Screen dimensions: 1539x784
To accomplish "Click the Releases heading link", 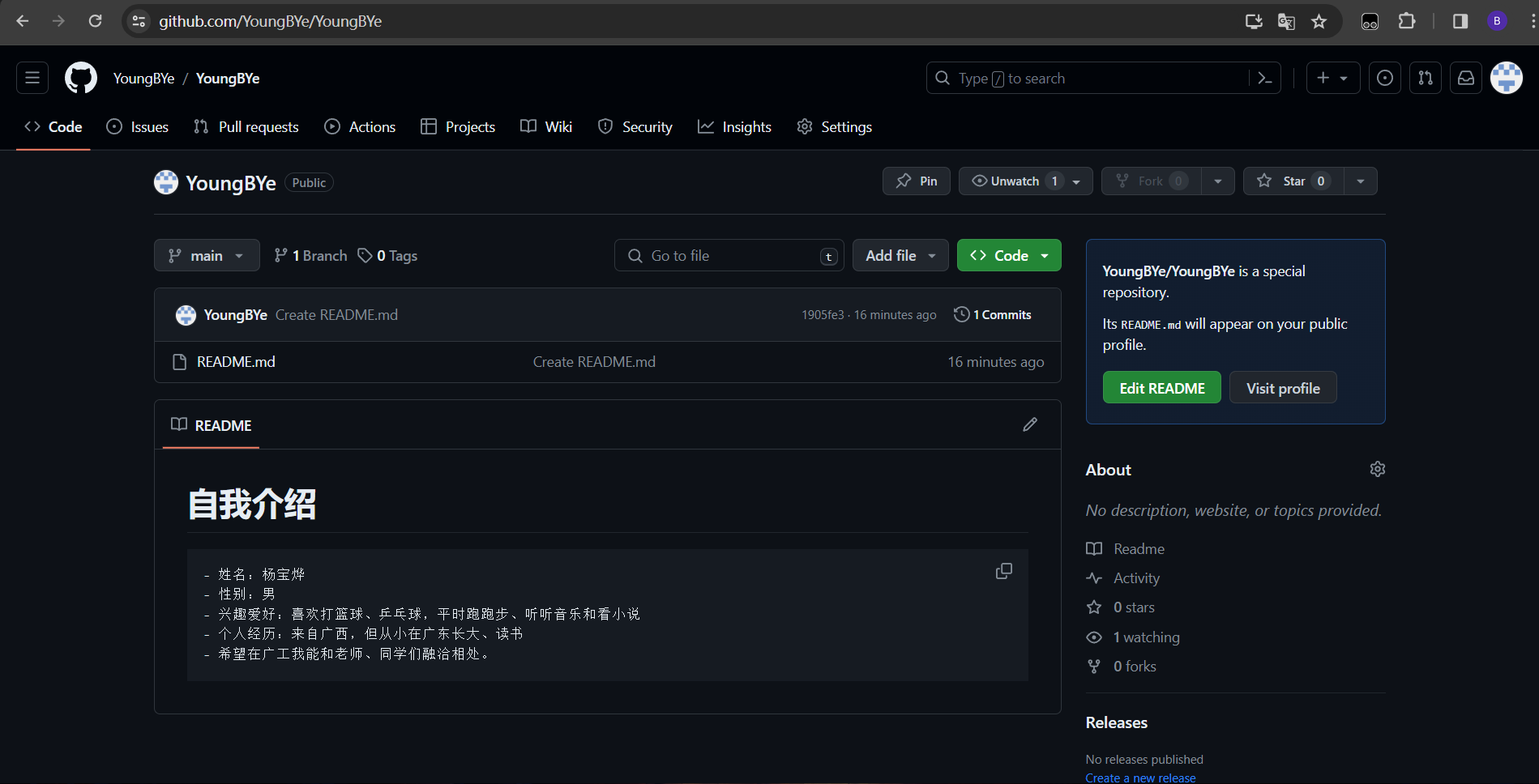I will click(1117, 722).
